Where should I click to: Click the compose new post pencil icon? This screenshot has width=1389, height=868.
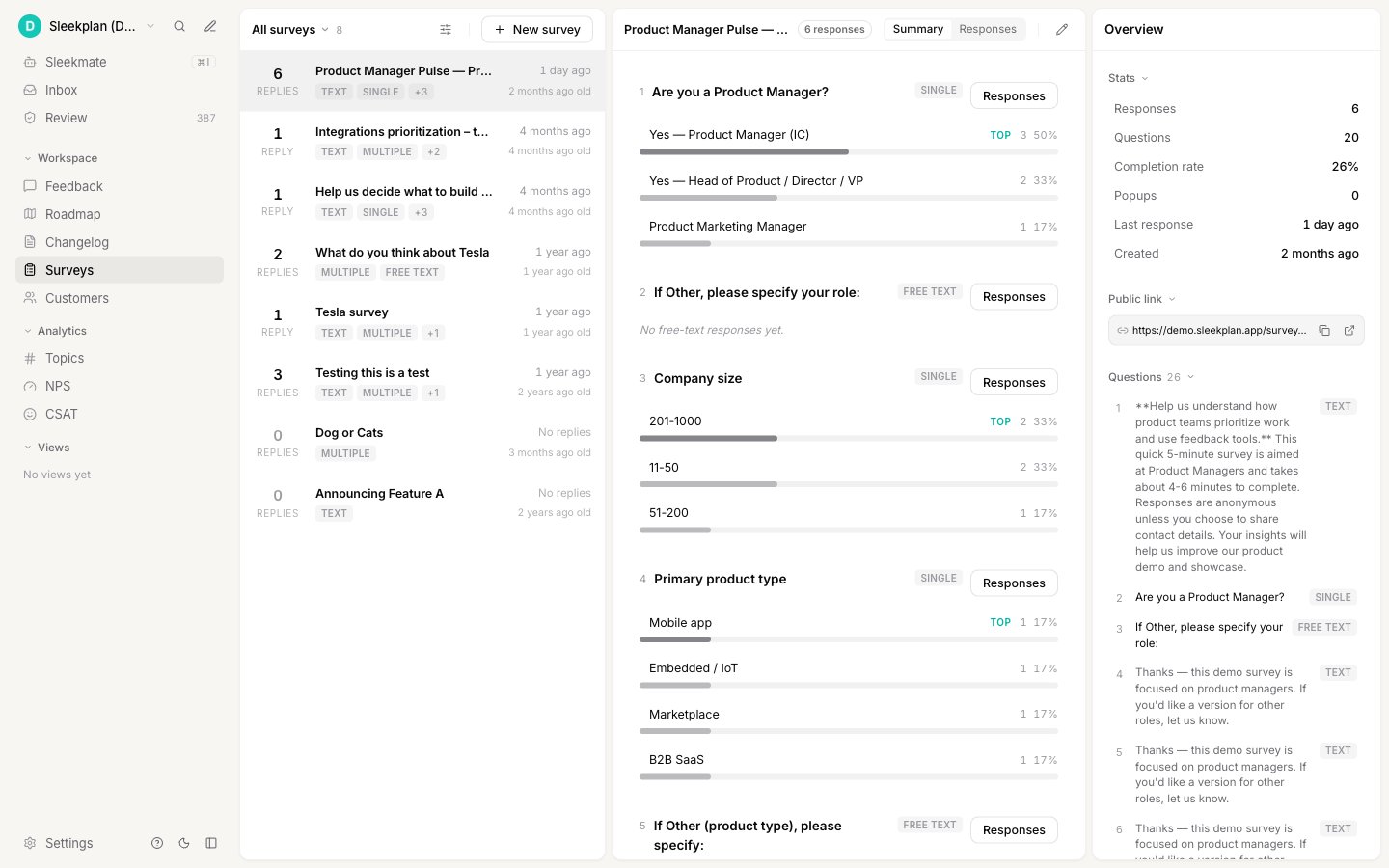click(x=210, y=27)
